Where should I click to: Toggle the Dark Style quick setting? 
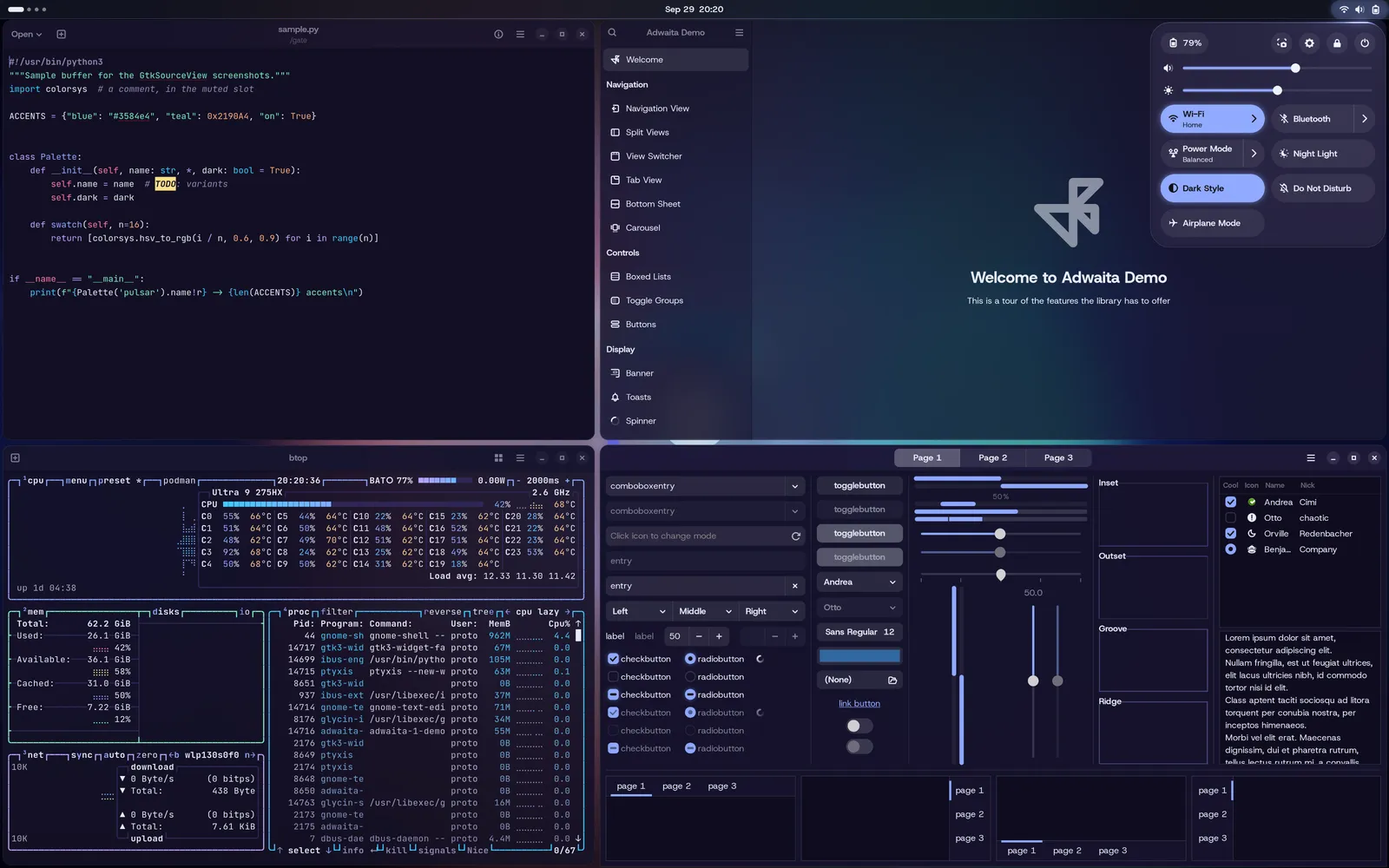point(1212,188)
